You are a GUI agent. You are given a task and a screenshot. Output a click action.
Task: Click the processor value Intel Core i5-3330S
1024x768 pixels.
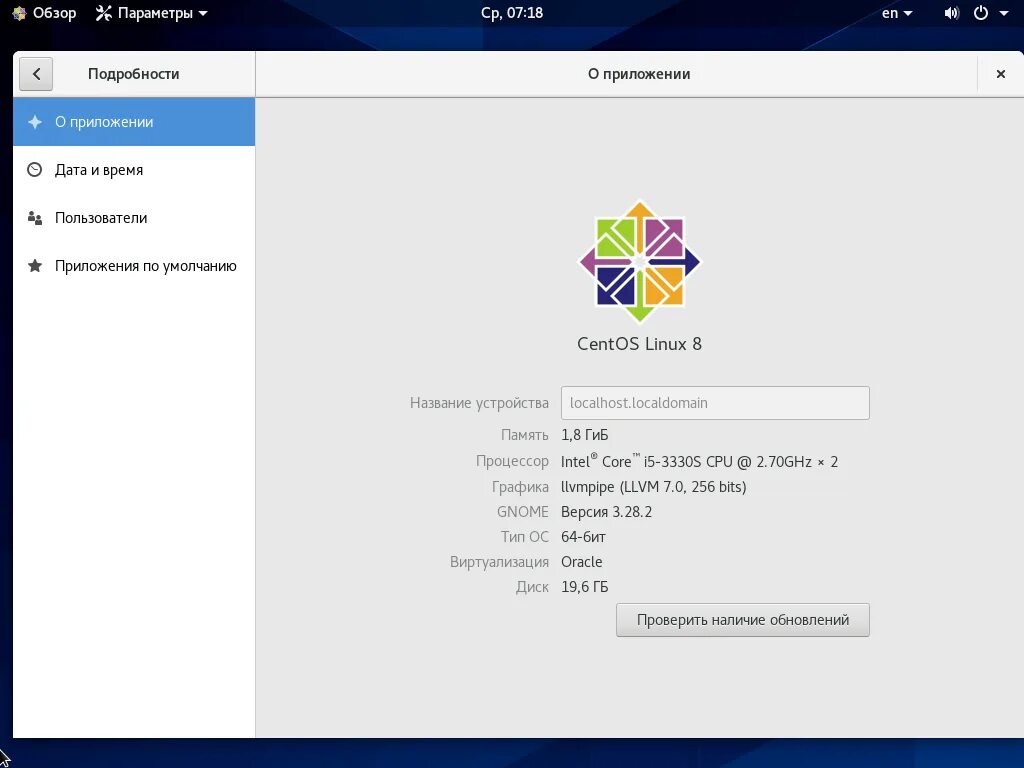tap(699, 461)
